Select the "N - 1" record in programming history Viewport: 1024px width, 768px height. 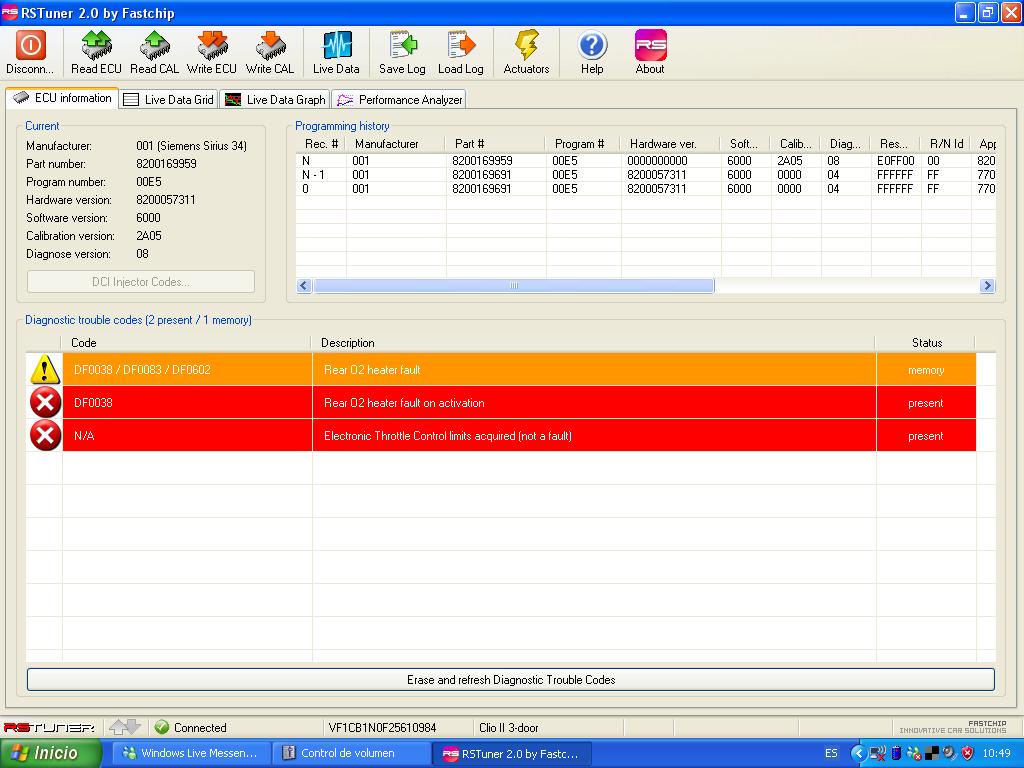point(313,175)
